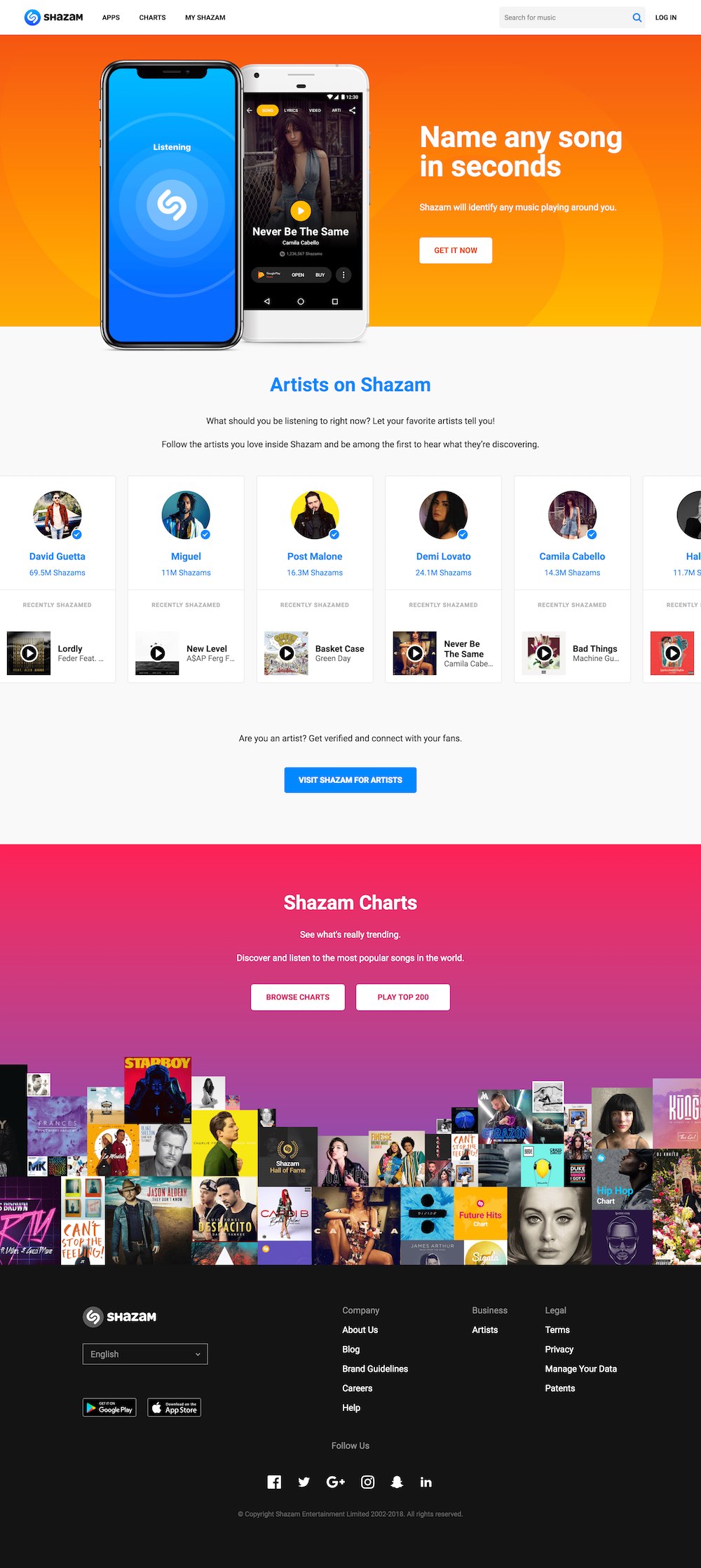Open the About Us footer link
Image resolution: width=701 pixels, height=1568 pixels.
coord(360,1330)
